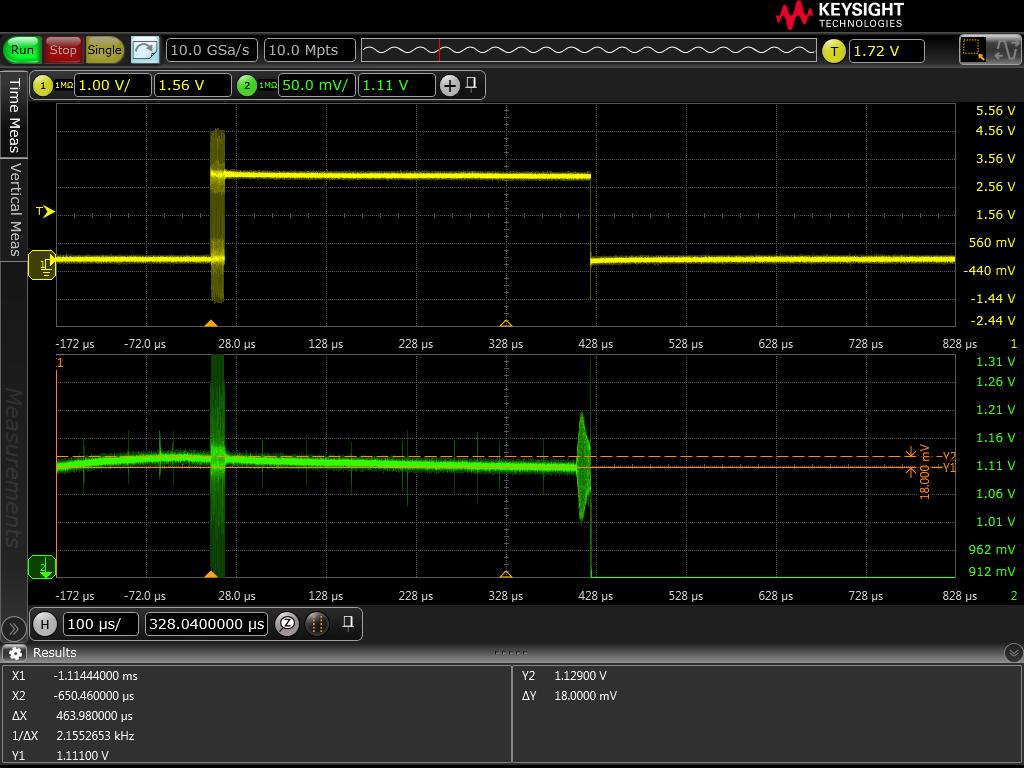Select the zoom box tool icon
Screen dimensions: 1024x768
(x=973, y=50)
